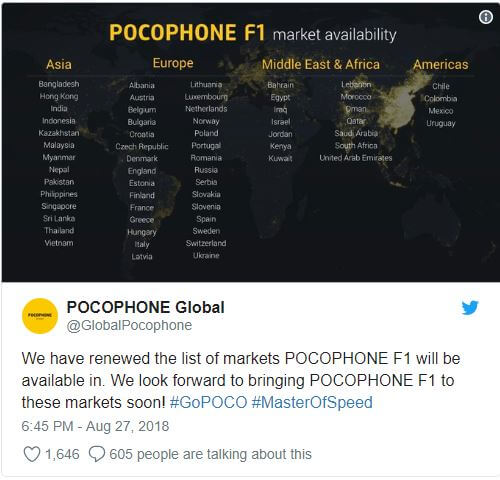Click the Americas heading in image
Screen dimensions: 500x480
(441, 64)
